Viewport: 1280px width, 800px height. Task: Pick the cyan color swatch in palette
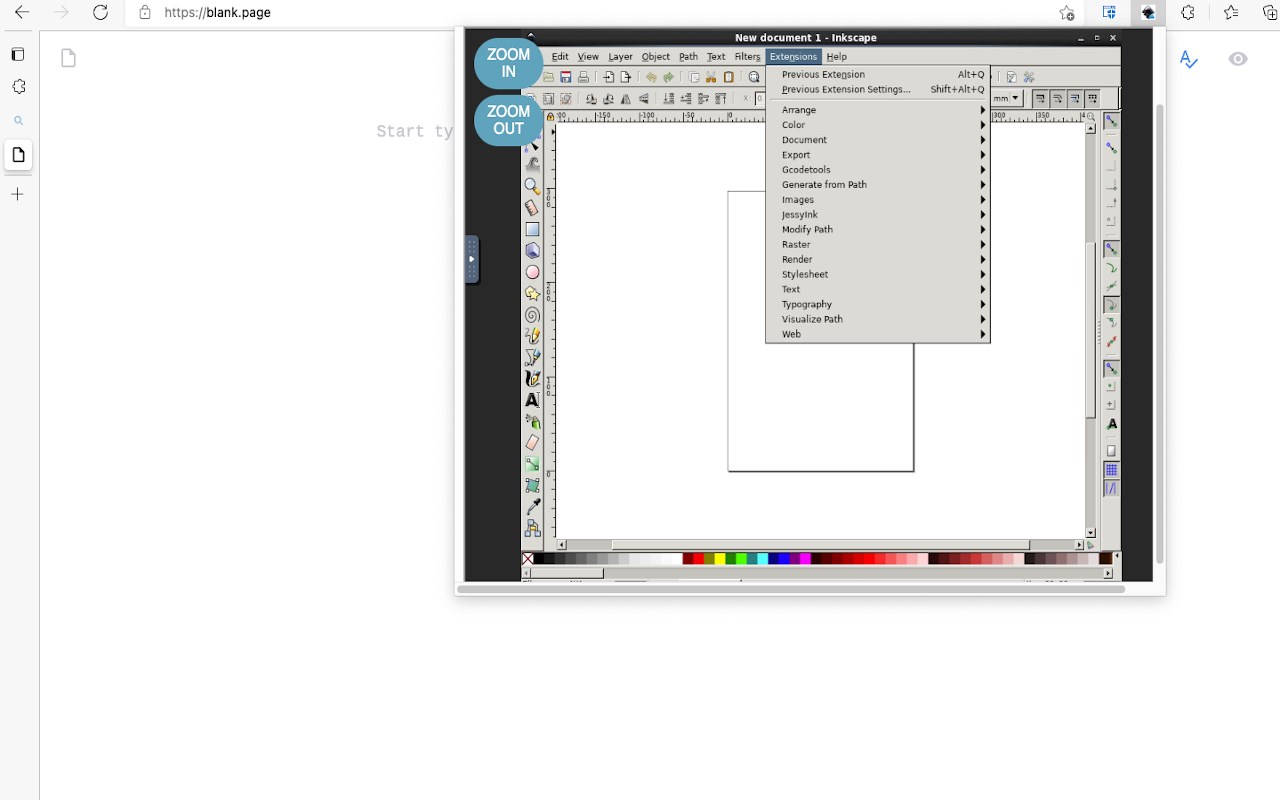762,559
